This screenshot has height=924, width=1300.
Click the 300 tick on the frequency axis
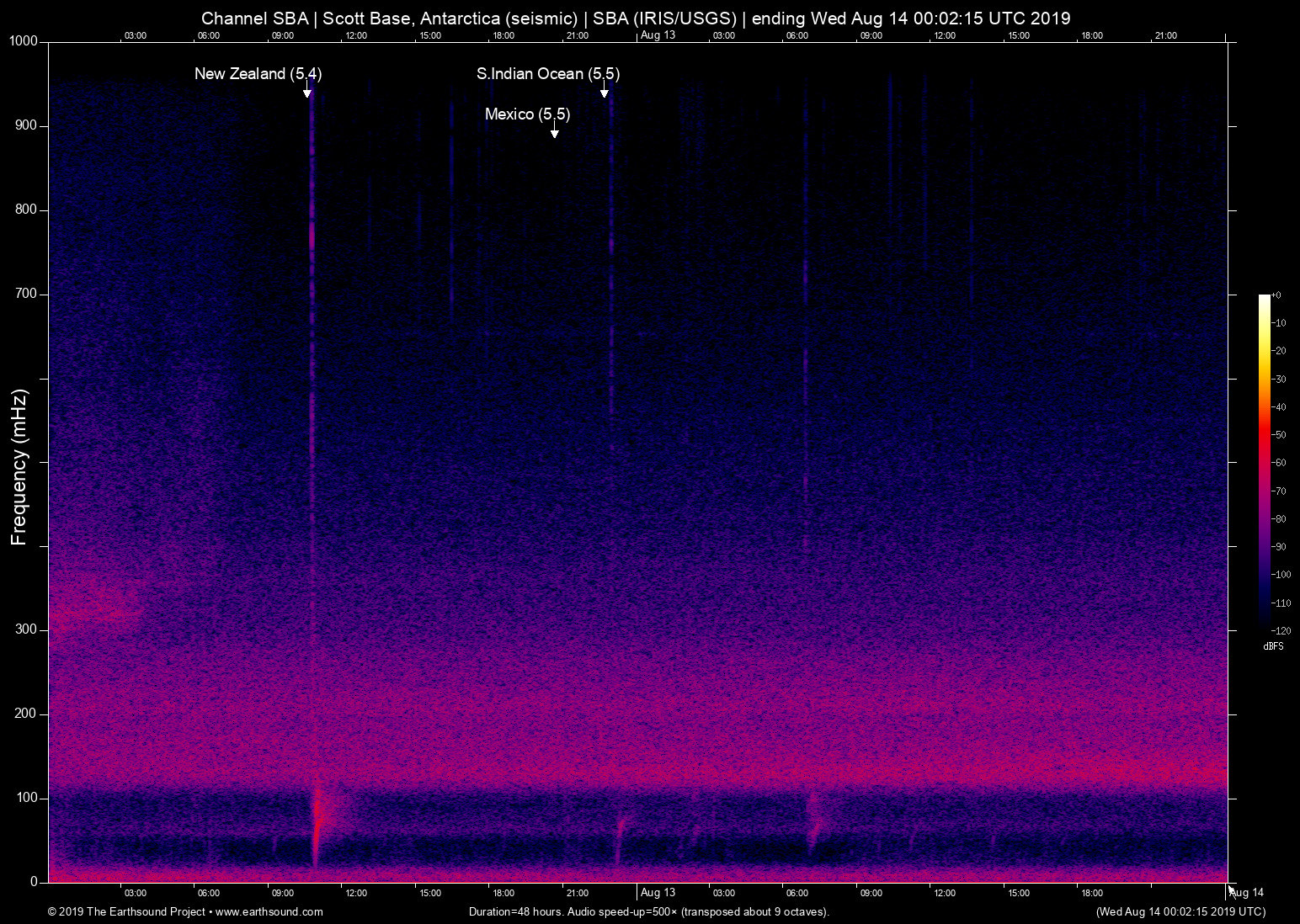tap(26, 629)
